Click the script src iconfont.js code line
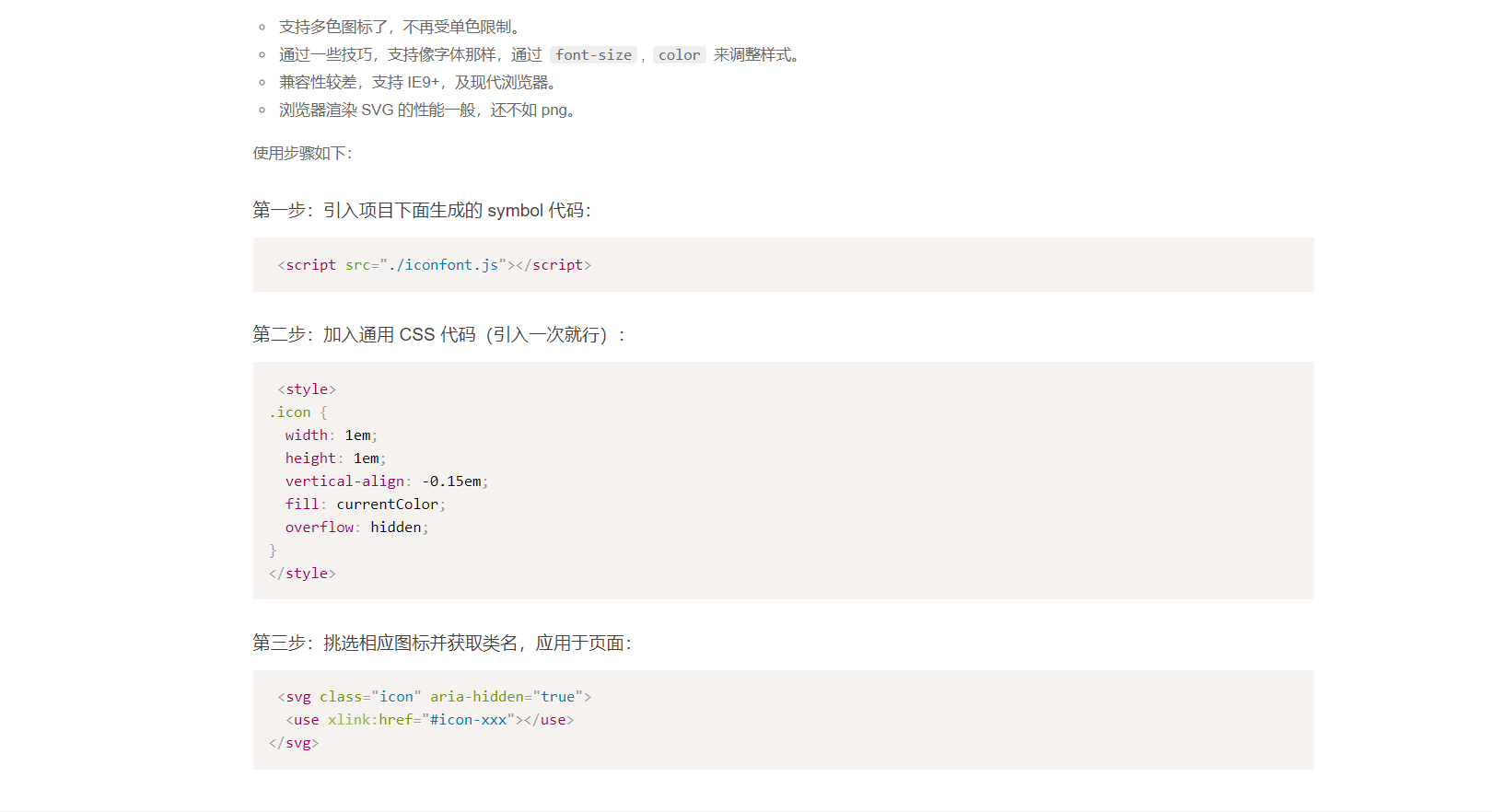The image size is (1492, 812). [x=435, y=265]
